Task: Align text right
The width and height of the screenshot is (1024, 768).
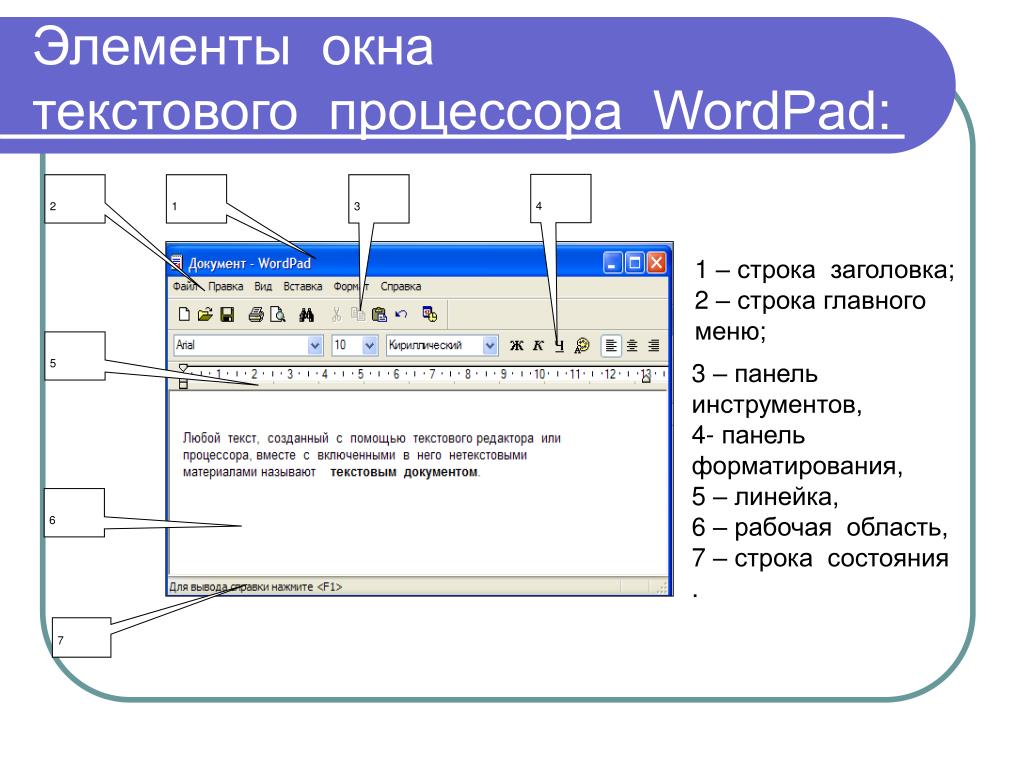Action: (654, 345)
